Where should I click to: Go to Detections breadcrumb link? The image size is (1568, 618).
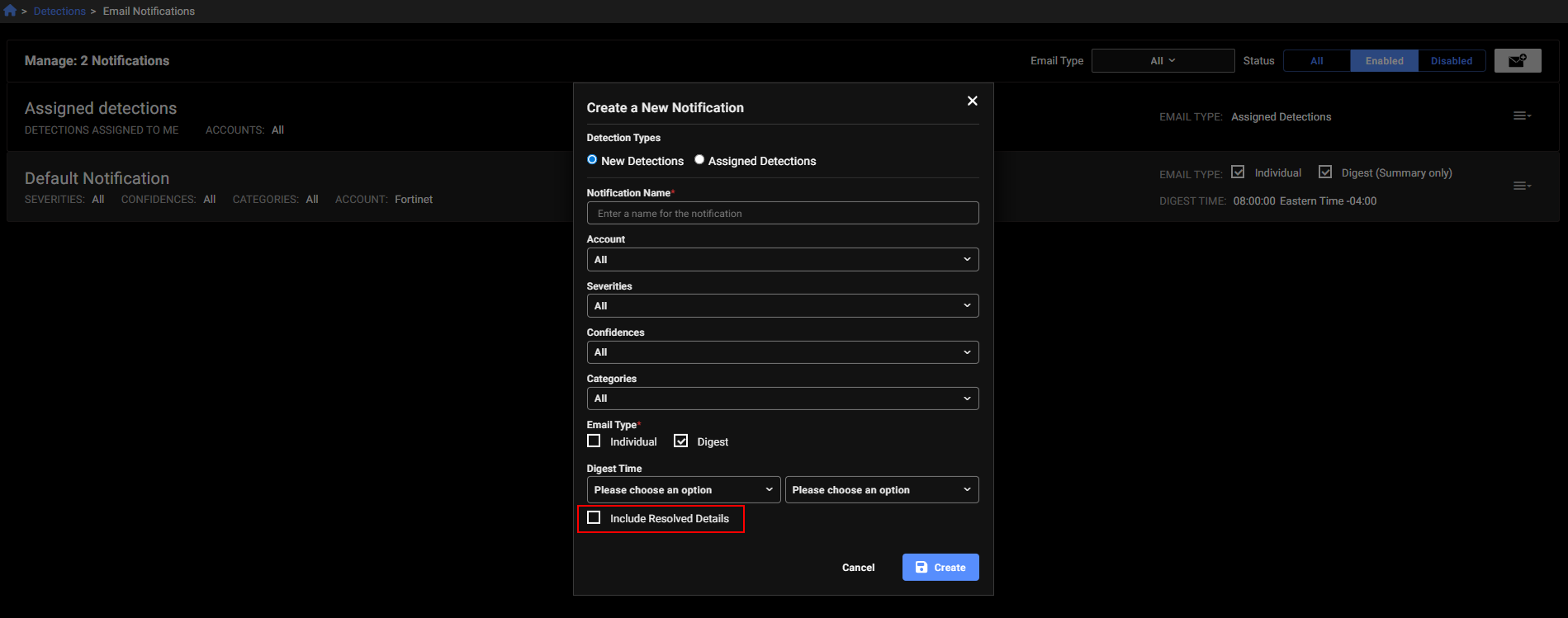[x=59, y=11]
